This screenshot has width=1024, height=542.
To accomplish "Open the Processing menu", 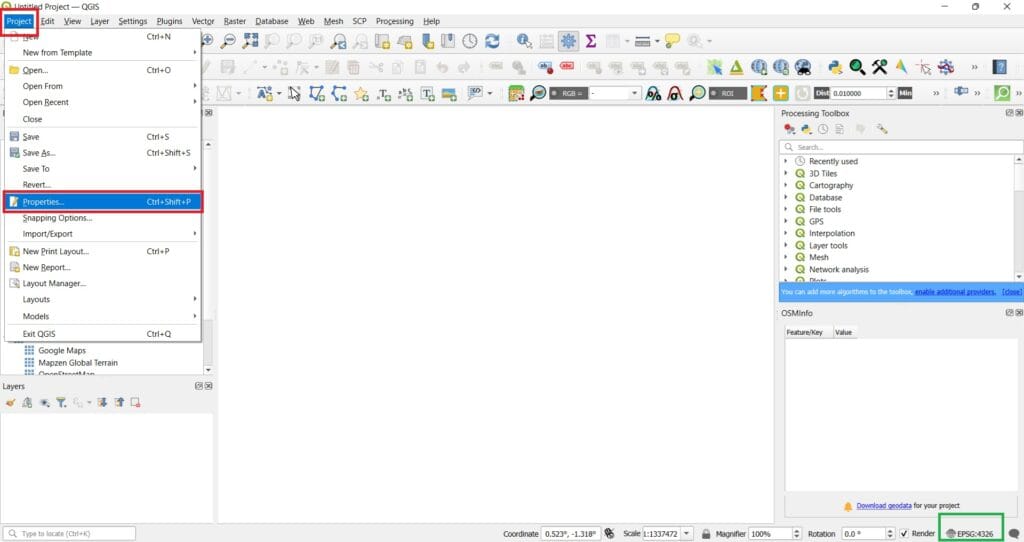I will pos(394,21).
